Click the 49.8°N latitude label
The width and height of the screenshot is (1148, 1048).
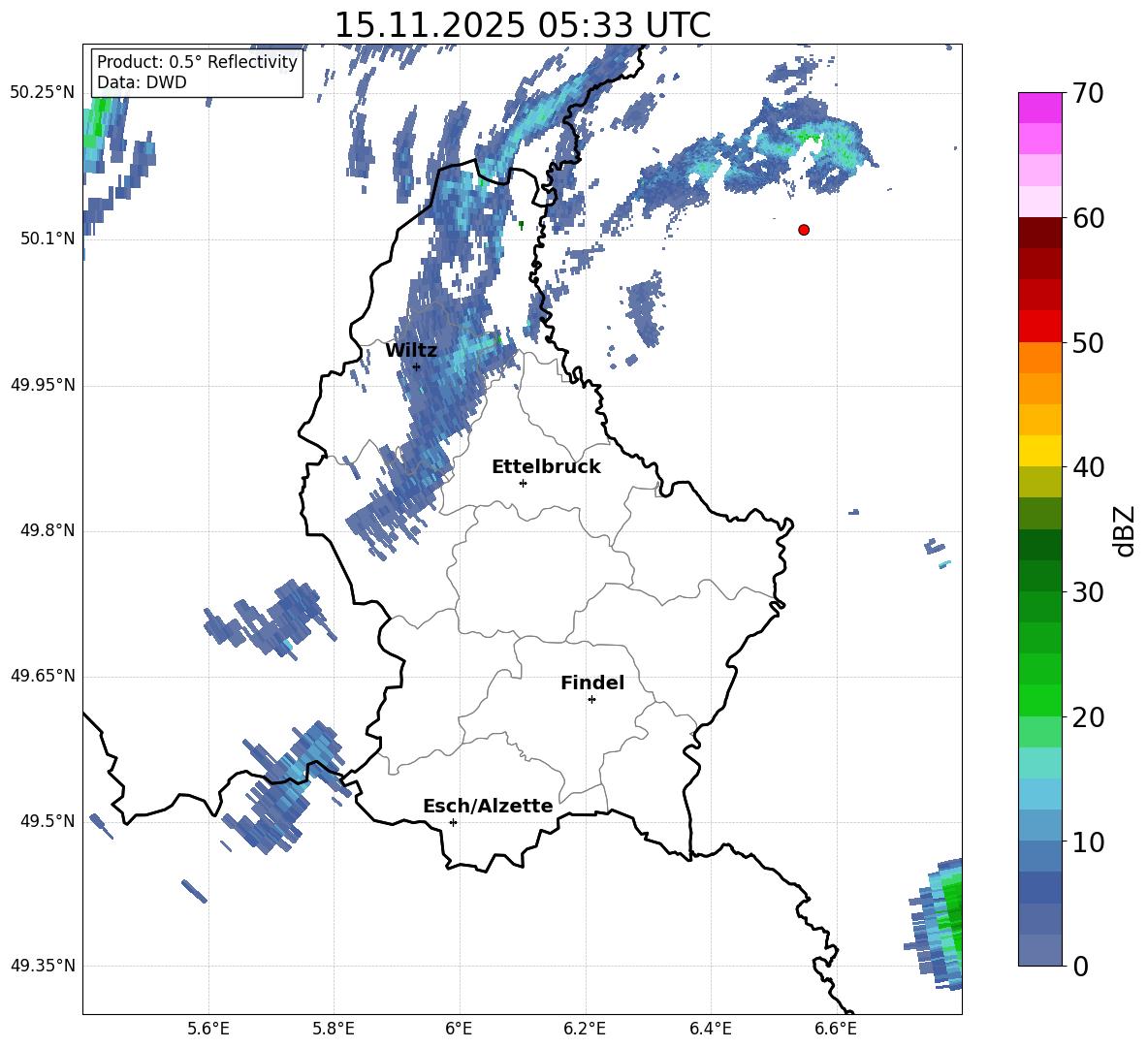[x=48, y=530]
